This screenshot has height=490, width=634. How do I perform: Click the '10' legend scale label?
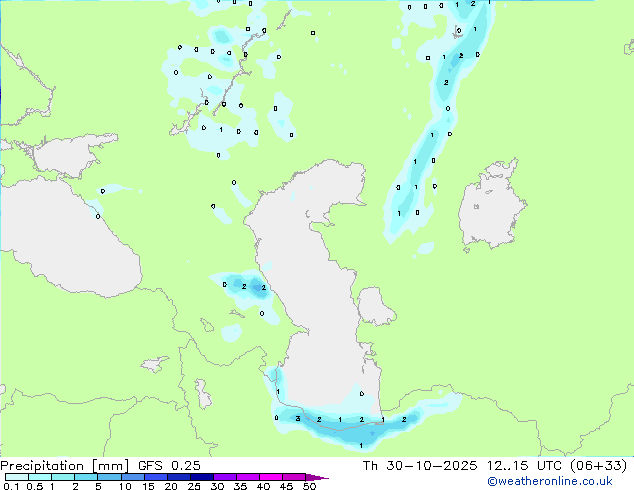(x=125, y=486)
